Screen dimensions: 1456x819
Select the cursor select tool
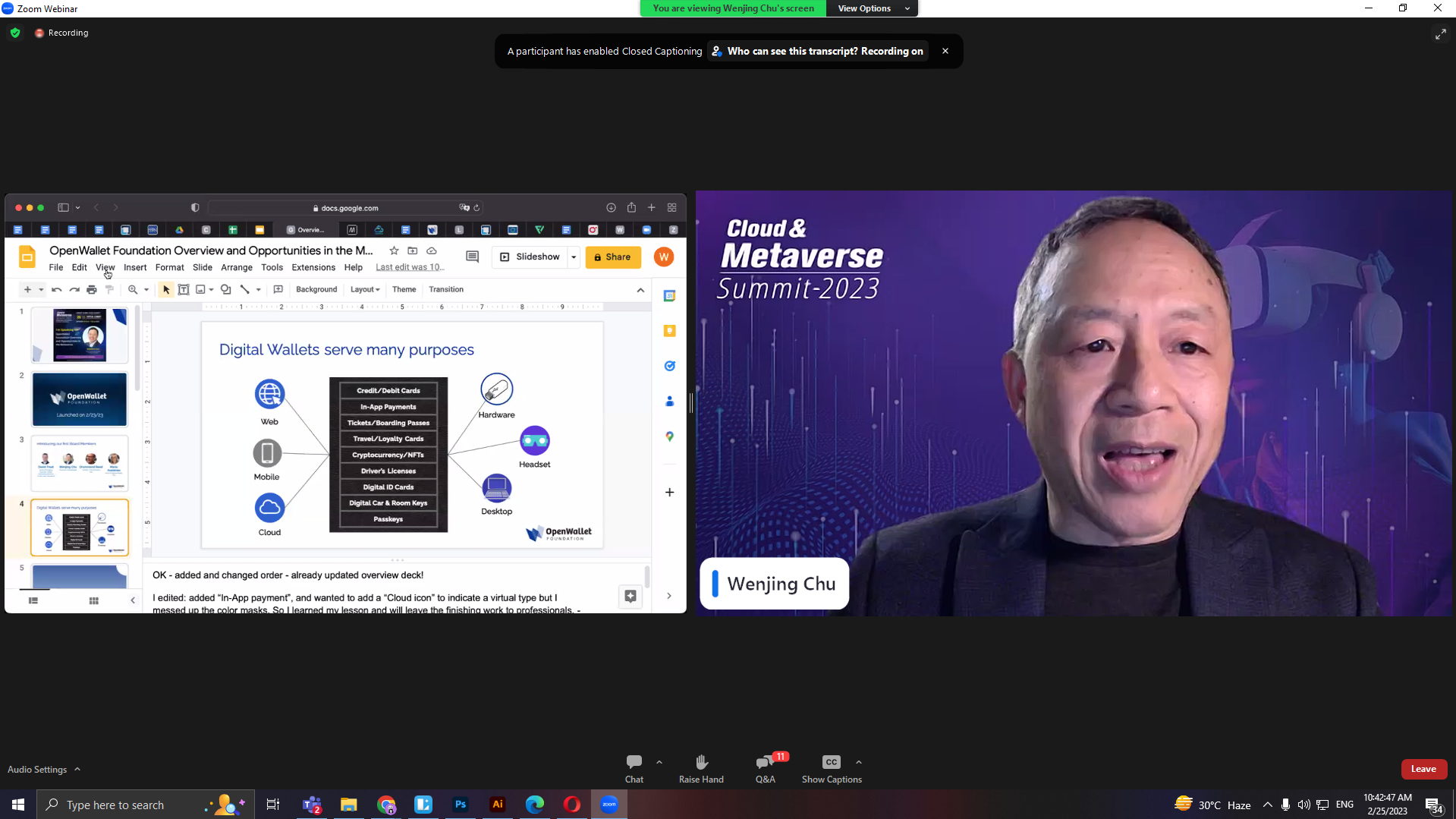166,290
